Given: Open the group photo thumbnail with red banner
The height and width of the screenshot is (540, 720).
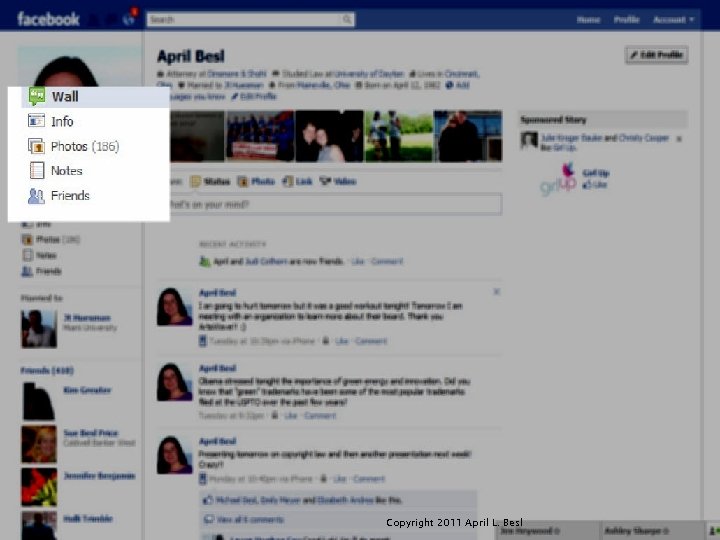Looking at the screenshot, I should click(260, 136).
